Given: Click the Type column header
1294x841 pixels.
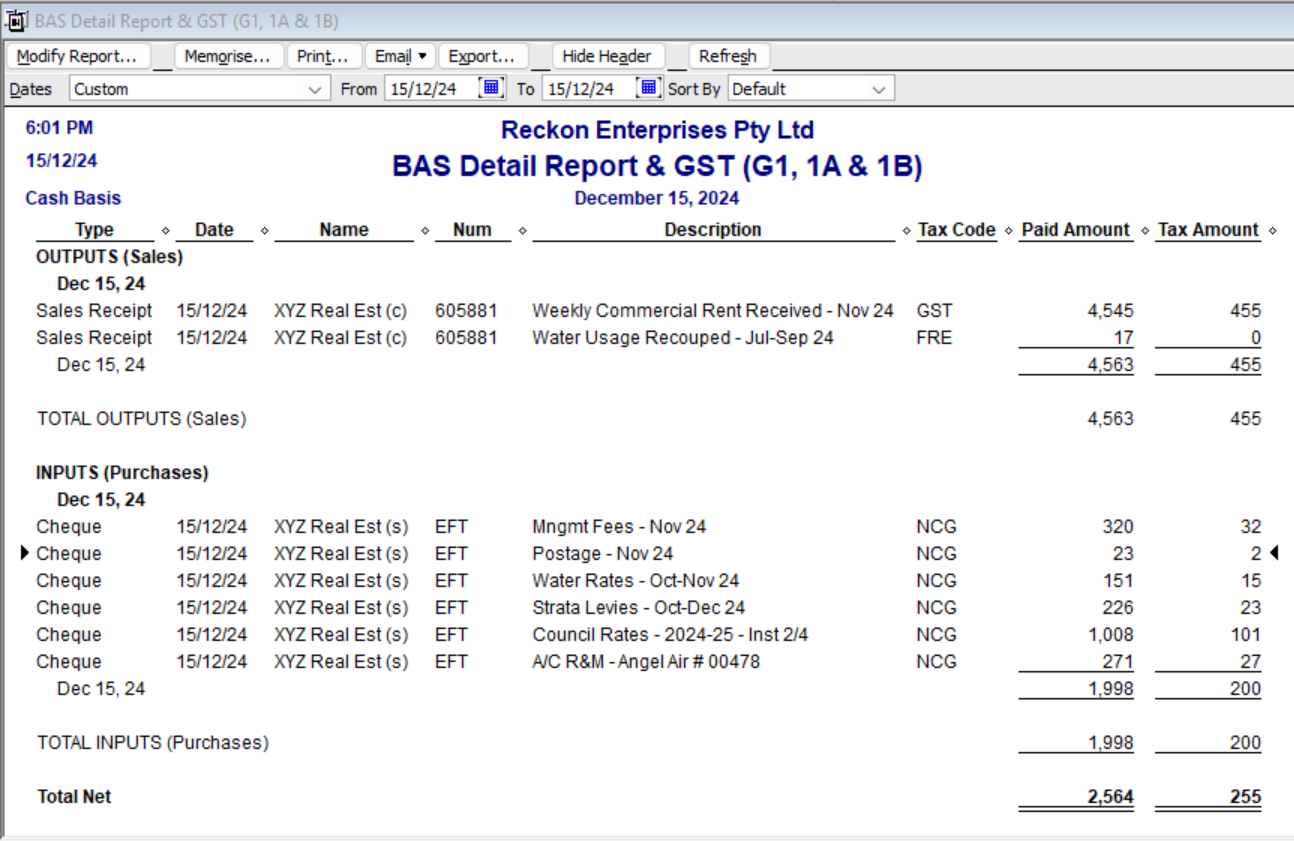Looking at the screenshot, I should tap(95, 230).
